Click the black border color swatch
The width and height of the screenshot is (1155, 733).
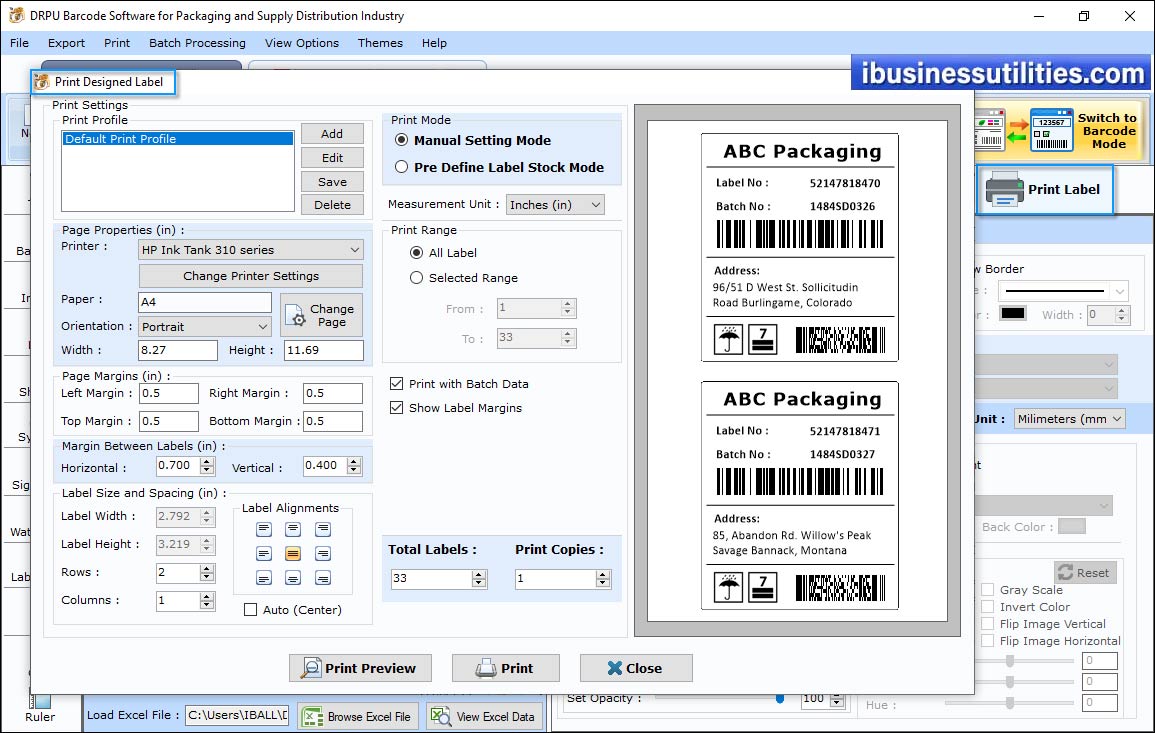[x=1012, y=313]
